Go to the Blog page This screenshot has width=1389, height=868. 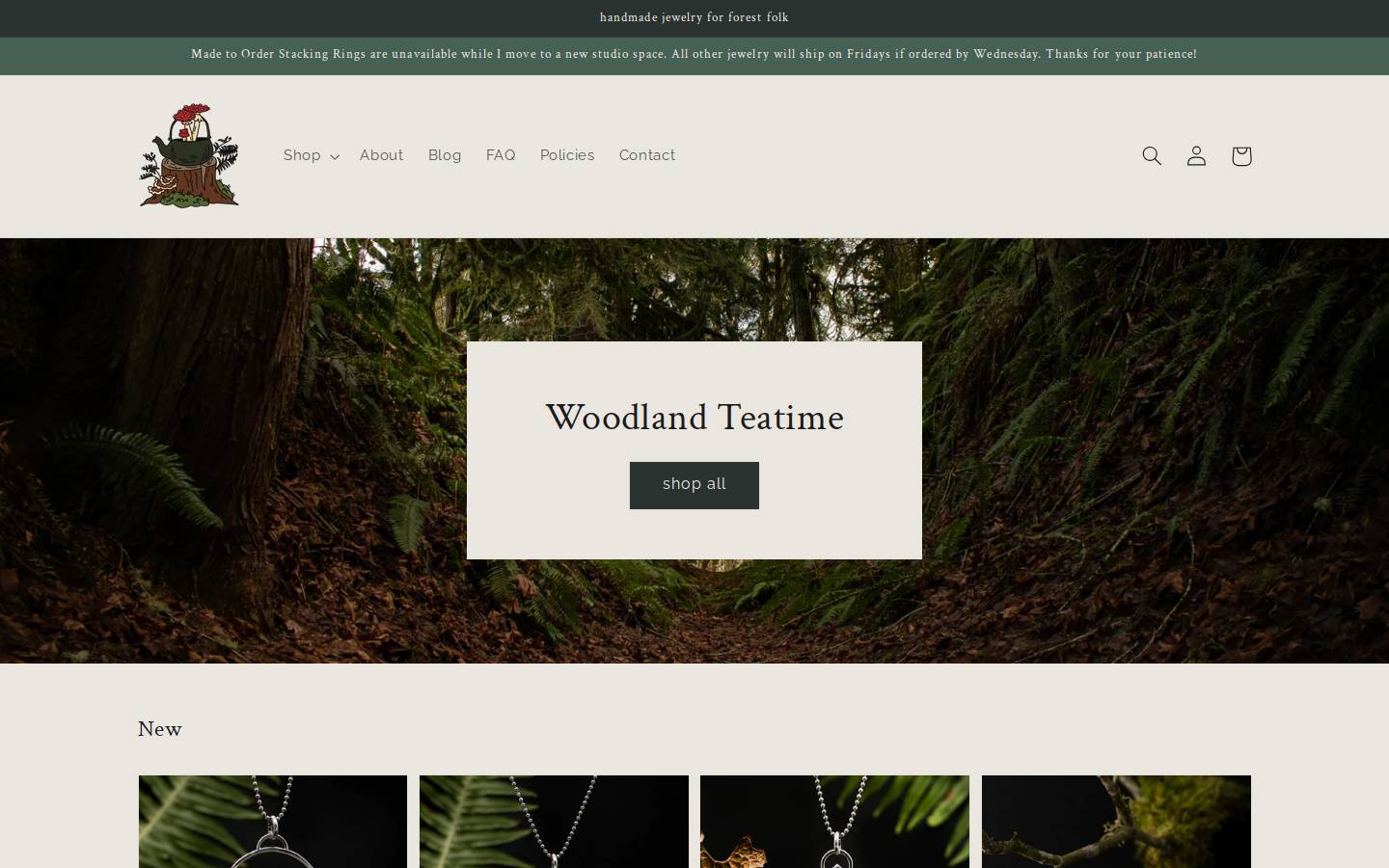coord(445,155)
